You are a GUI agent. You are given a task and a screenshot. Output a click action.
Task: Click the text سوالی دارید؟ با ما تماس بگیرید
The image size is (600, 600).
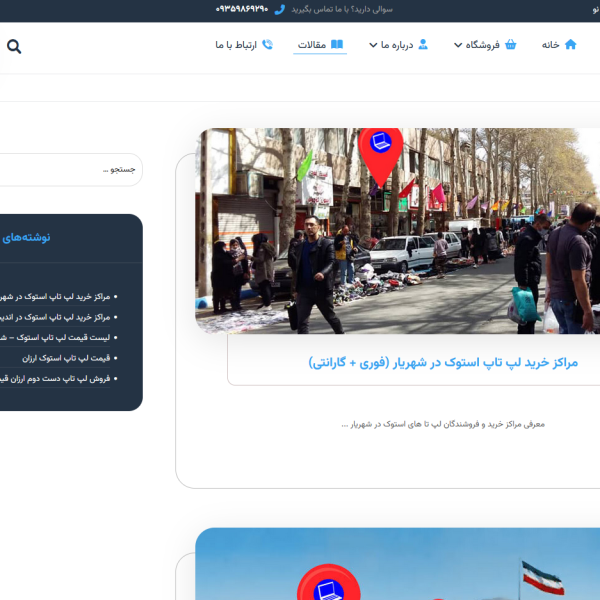(x=342, y=9)
